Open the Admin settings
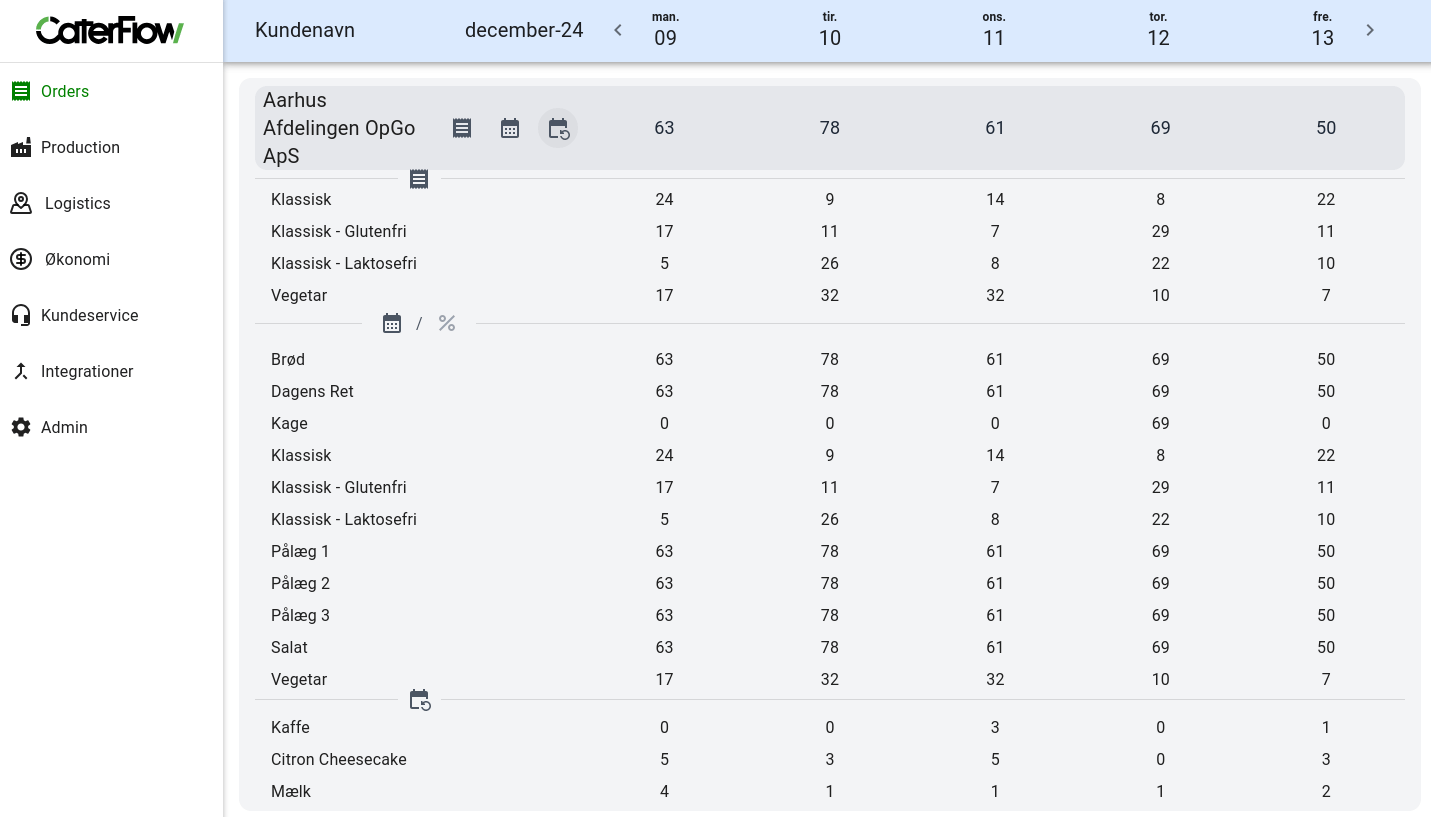Screen dimensions: 1431x817 [x=64, y=427]
